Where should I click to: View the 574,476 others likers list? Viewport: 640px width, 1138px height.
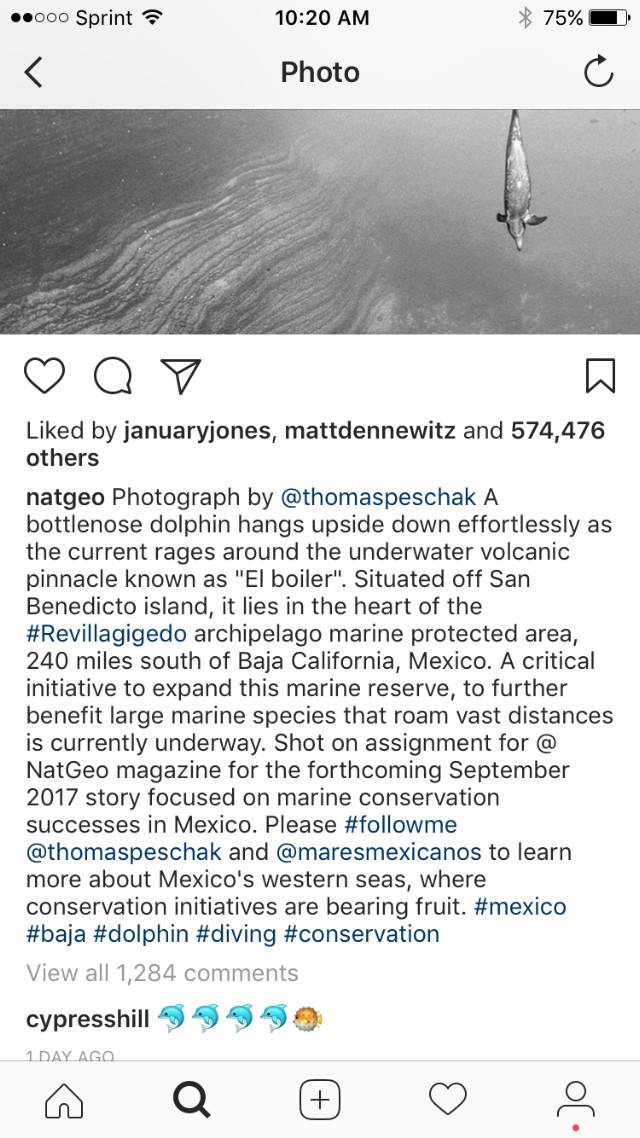[557, 431]
